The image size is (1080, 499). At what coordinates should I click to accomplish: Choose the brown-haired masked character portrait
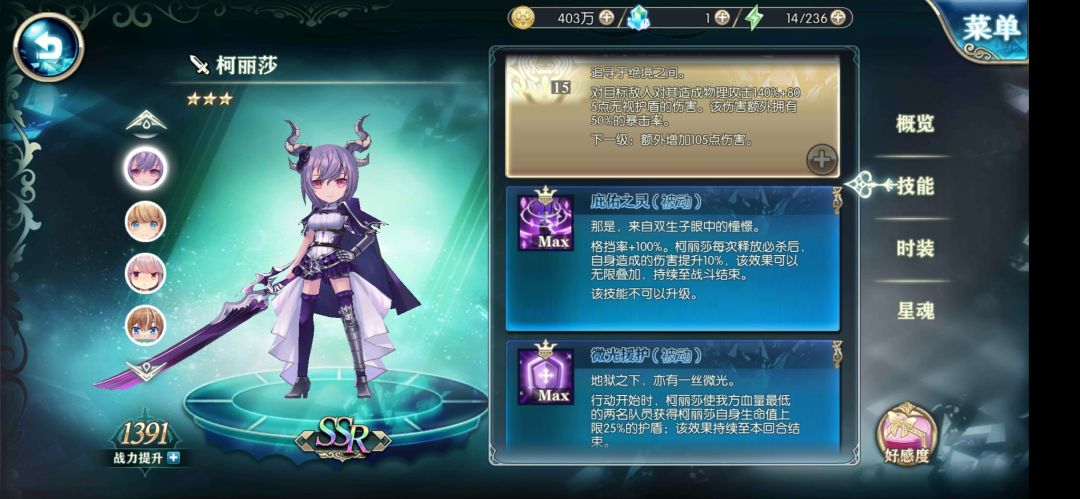(145, 325)
